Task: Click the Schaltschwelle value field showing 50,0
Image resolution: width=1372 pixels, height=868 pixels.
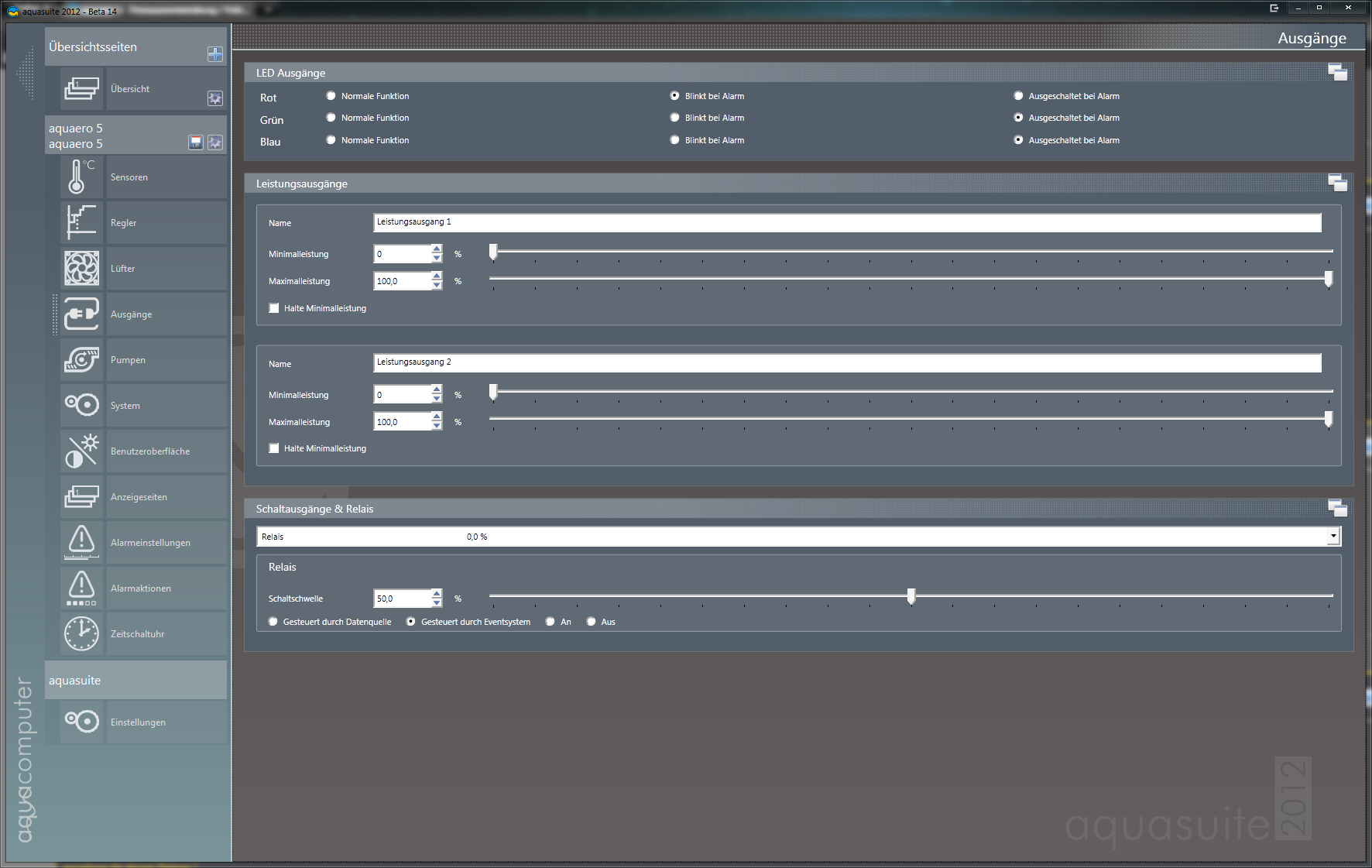Action: click(403, 599)
